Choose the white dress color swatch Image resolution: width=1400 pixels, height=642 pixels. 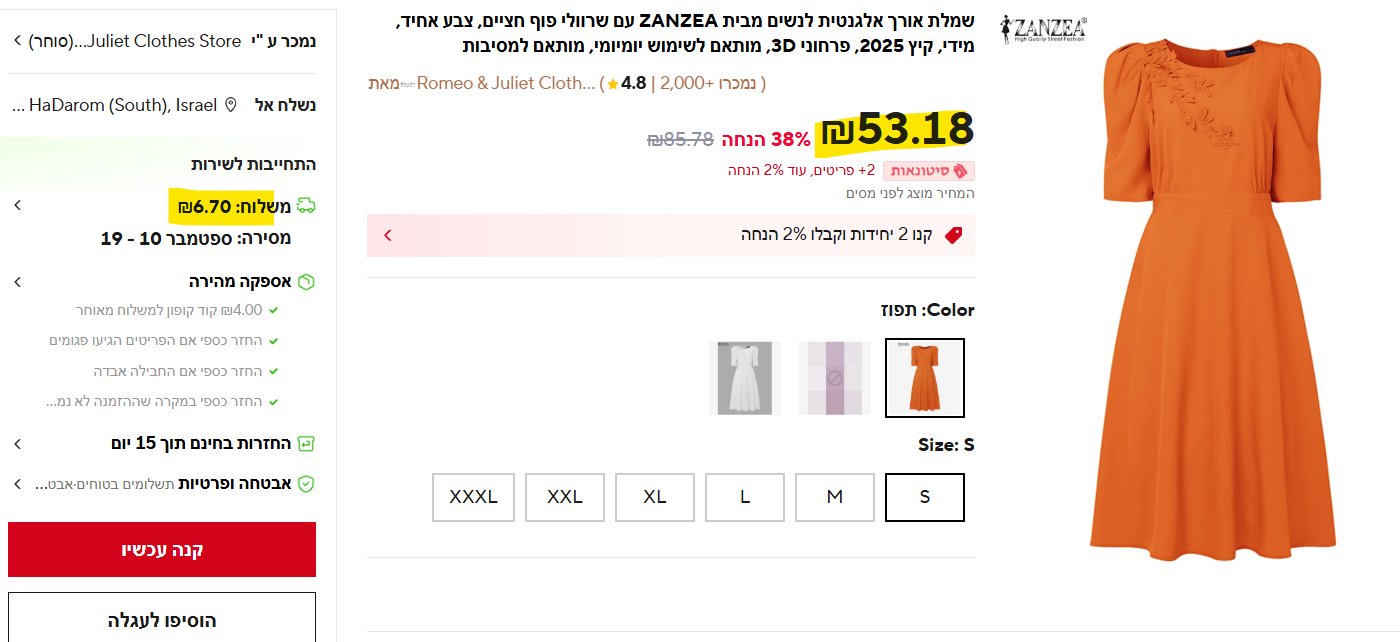[x=744, y=378]
